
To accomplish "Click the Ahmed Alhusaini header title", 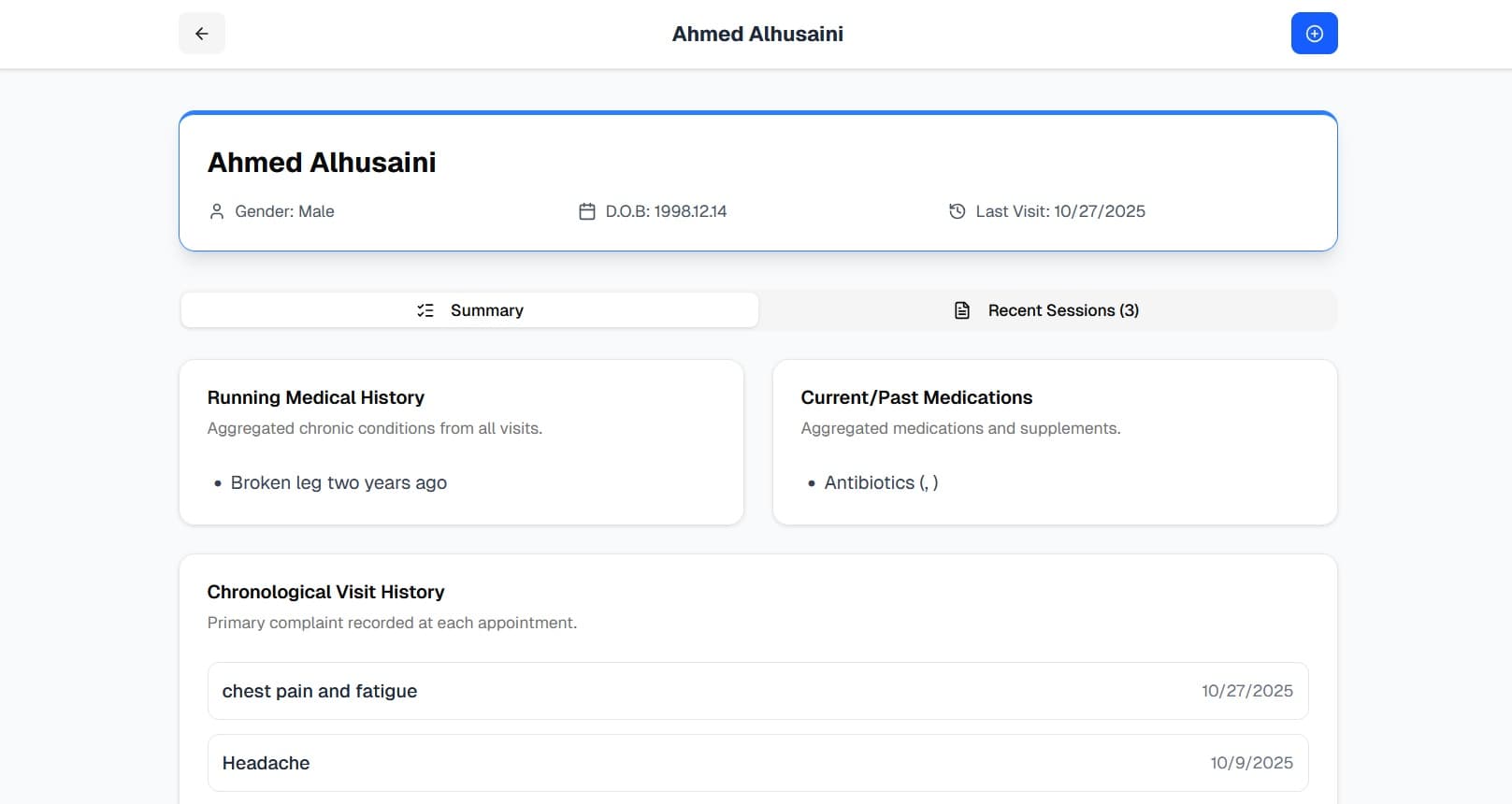I will 757,34.
